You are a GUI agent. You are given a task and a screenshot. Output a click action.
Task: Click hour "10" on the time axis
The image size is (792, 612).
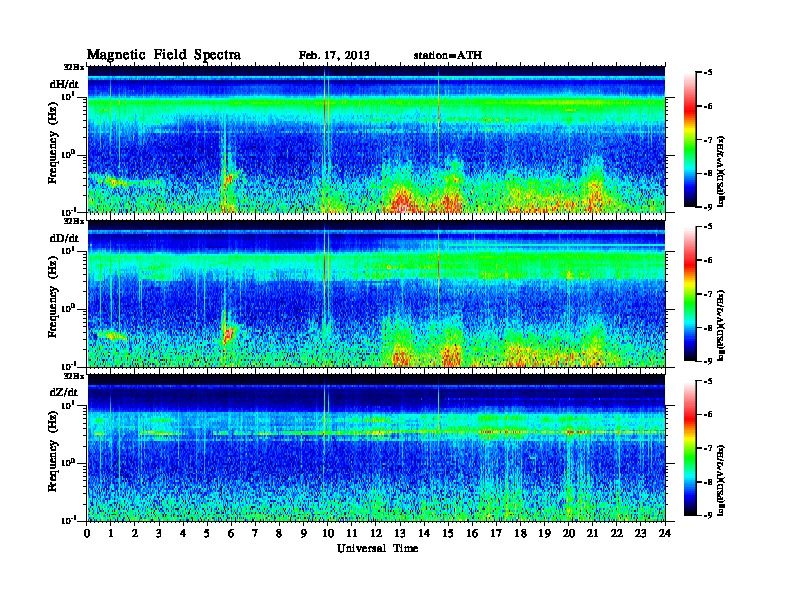click(328, 533)
